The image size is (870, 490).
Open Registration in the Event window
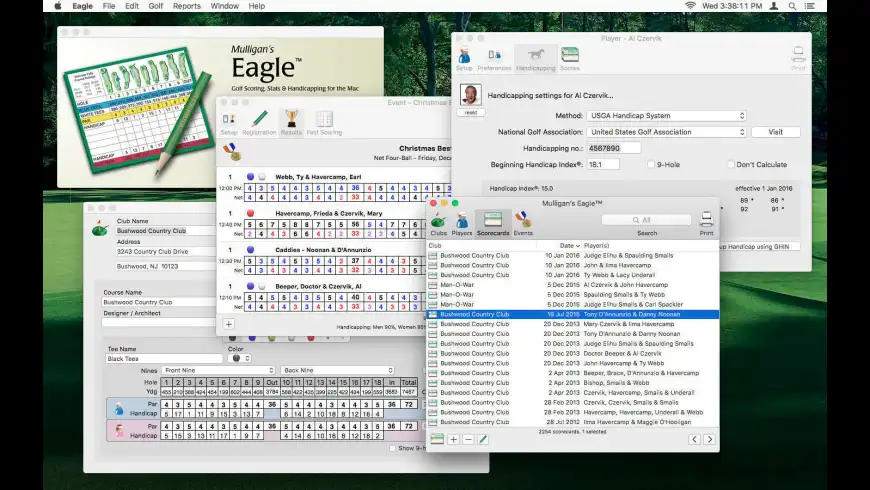click(259, 123)
